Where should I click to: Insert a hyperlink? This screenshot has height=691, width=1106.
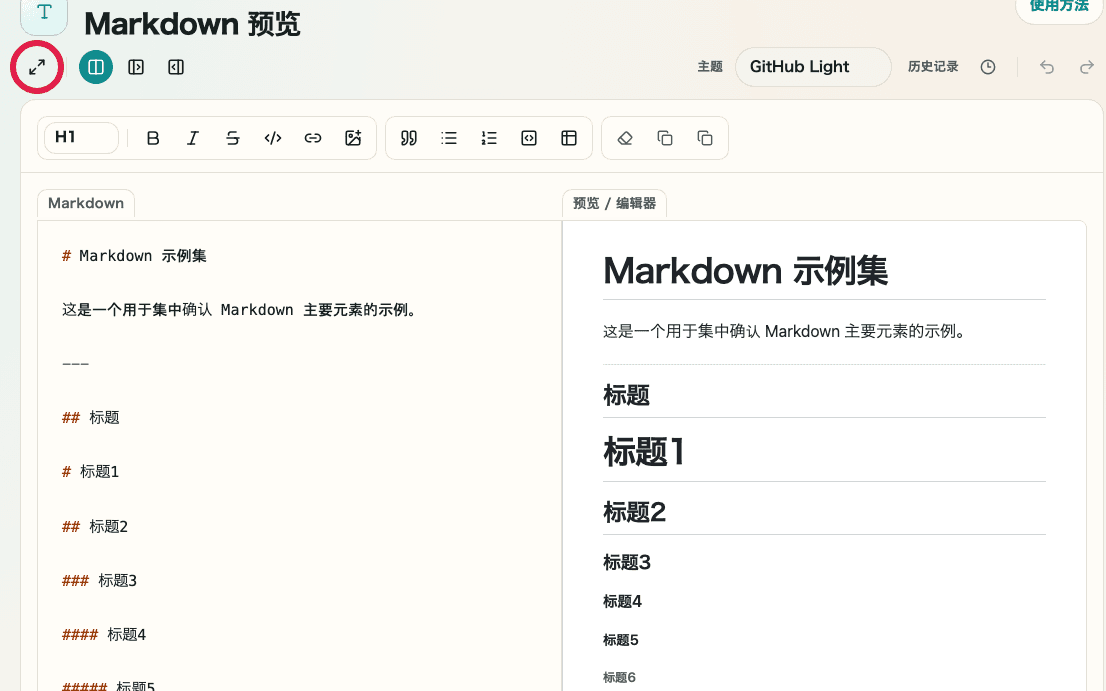(313, 138)
